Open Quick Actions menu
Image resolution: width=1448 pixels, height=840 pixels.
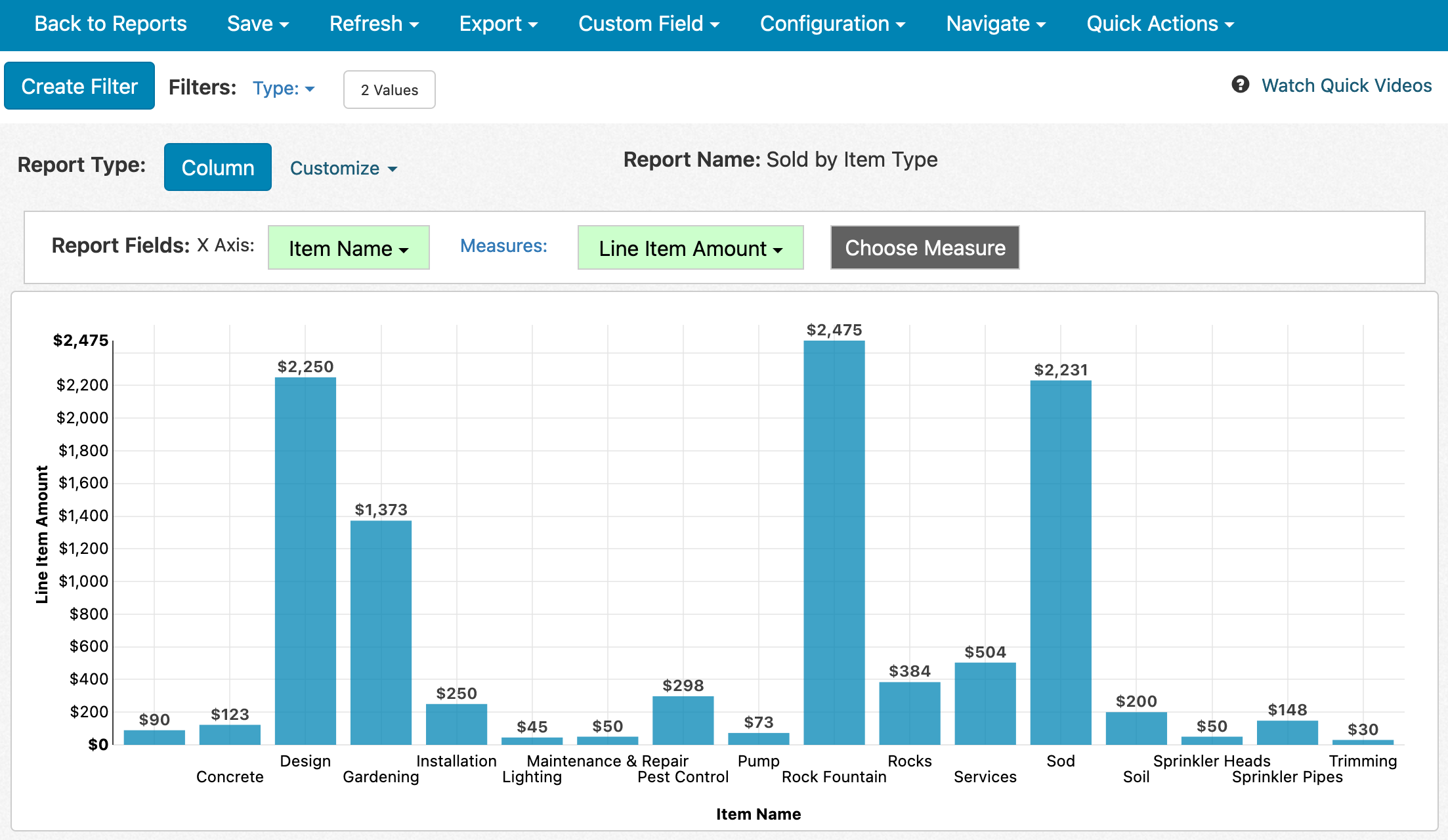point(1160,24)
